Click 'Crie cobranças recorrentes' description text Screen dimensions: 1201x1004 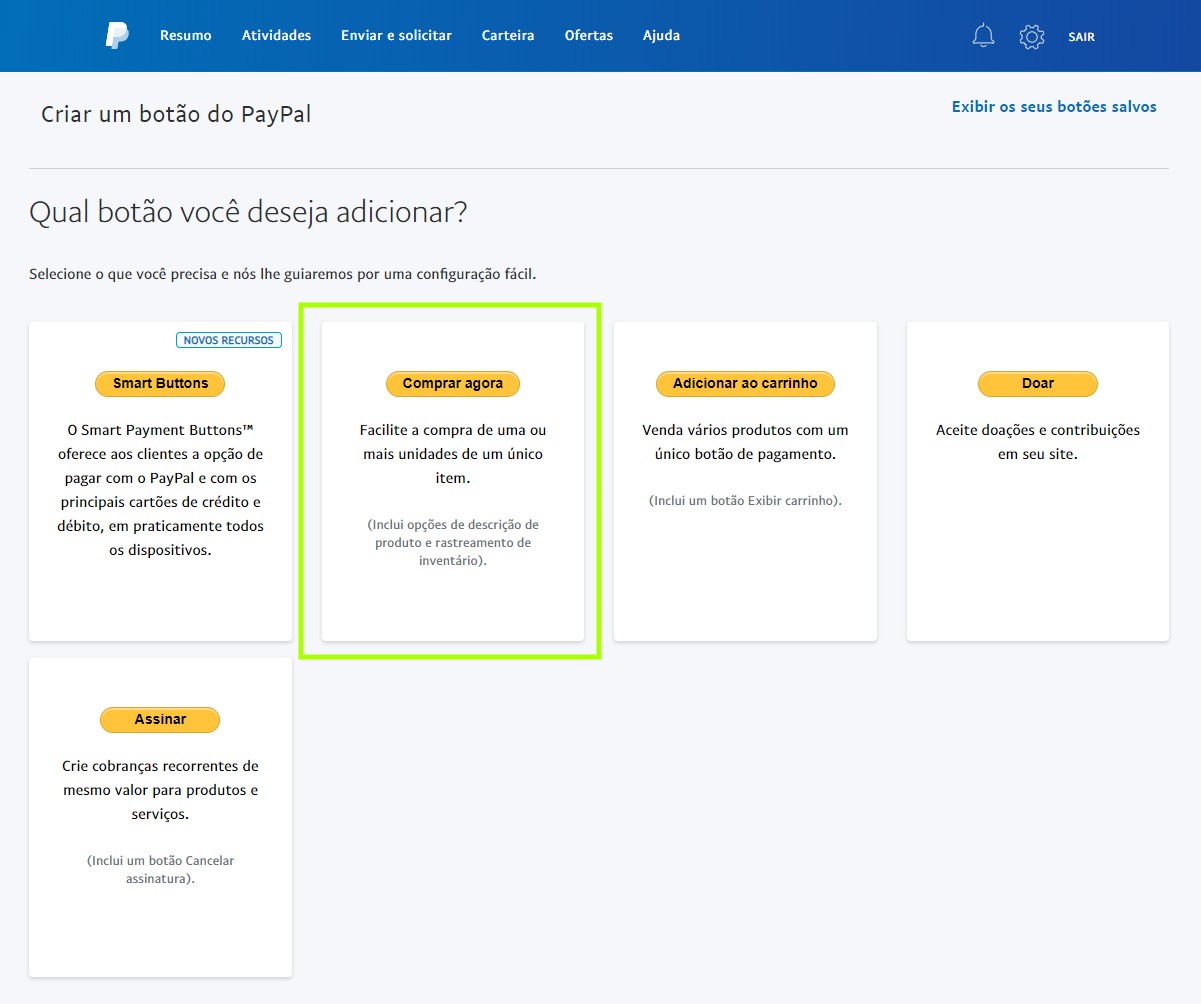[160, 790]
